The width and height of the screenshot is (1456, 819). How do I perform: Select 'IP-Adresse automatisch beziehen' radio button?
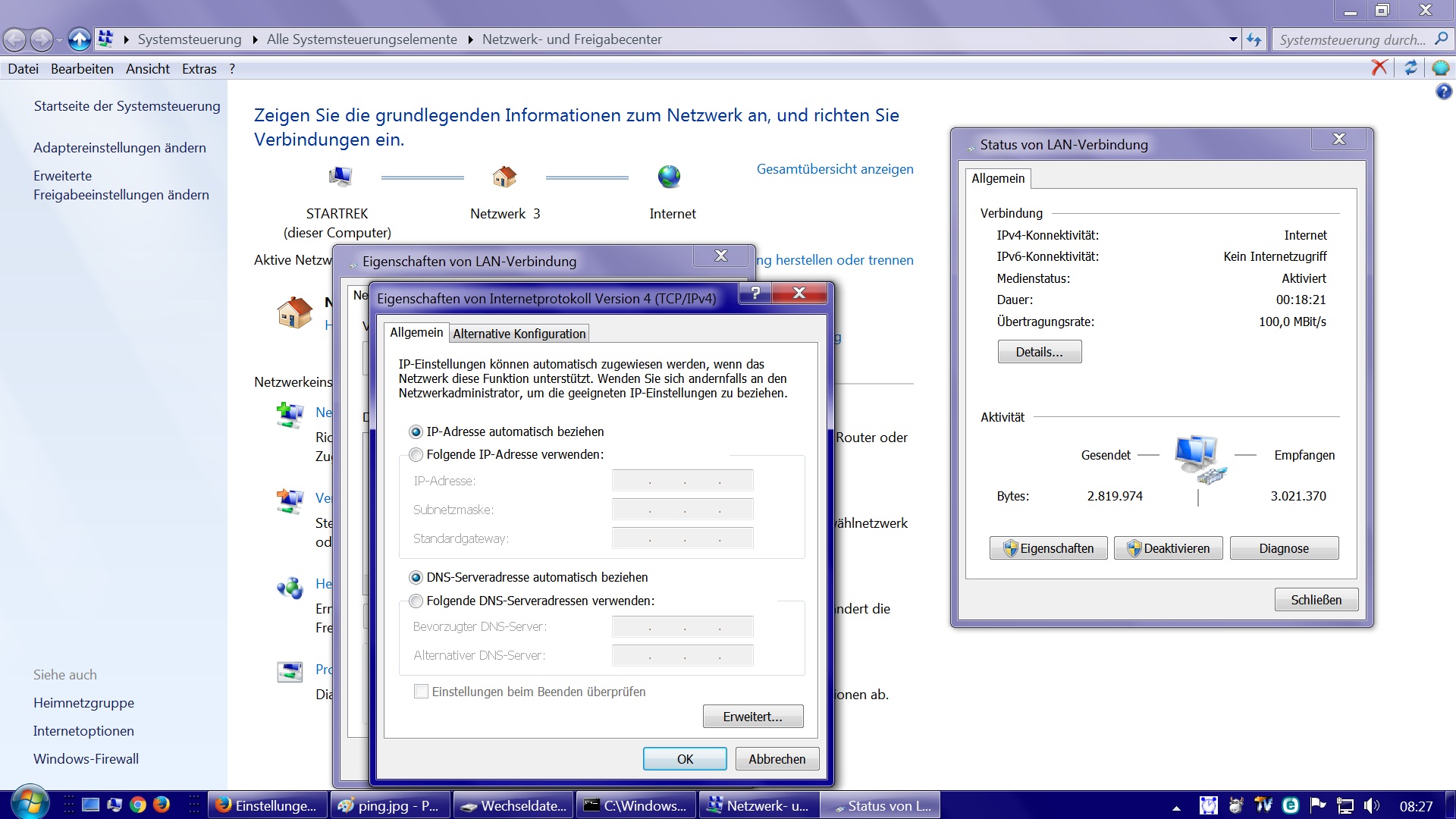click(416, 432)
